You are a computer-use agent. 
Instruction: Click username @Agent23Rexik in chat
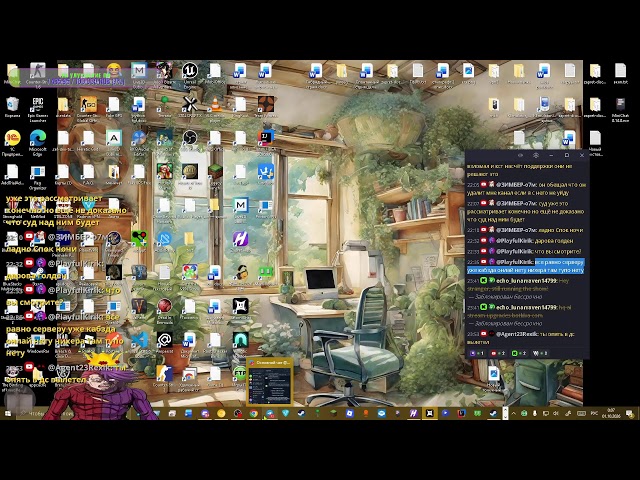pyautogui.click(x=517, y=334)
